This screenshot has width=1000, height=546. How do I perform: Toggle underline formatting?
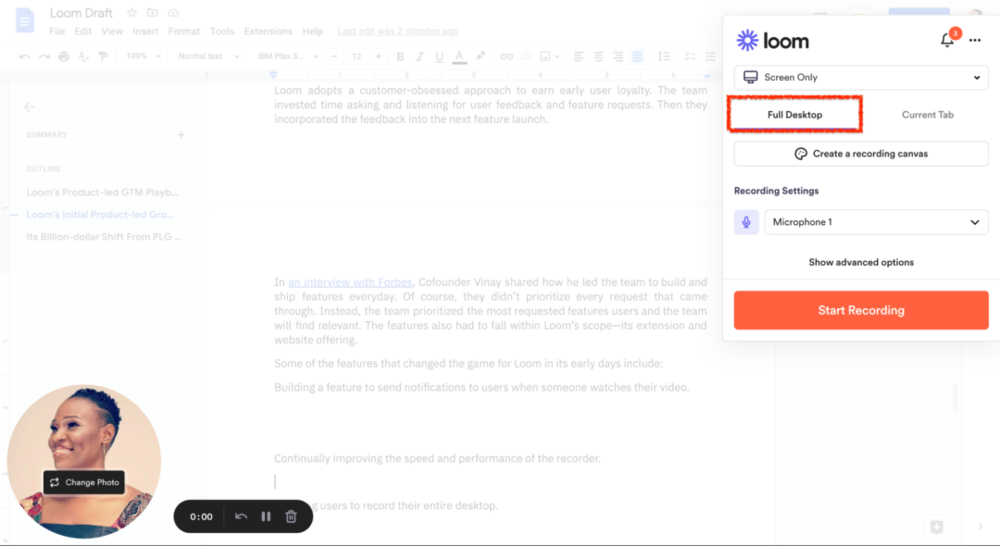click(439, 56)
